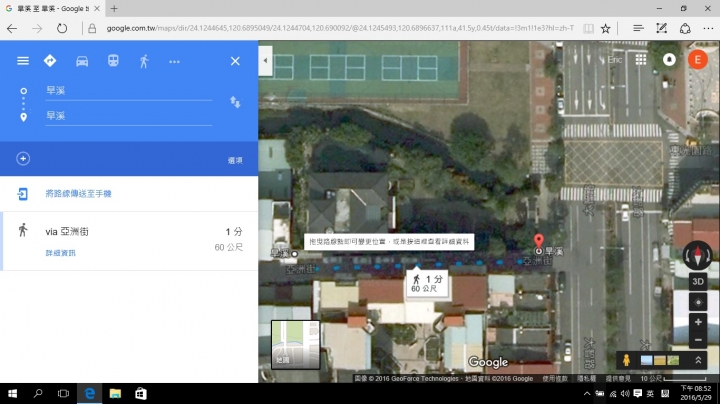Click the route start point marker
The width and height of the screenshot is (720, 404).
tap(295, 254)
